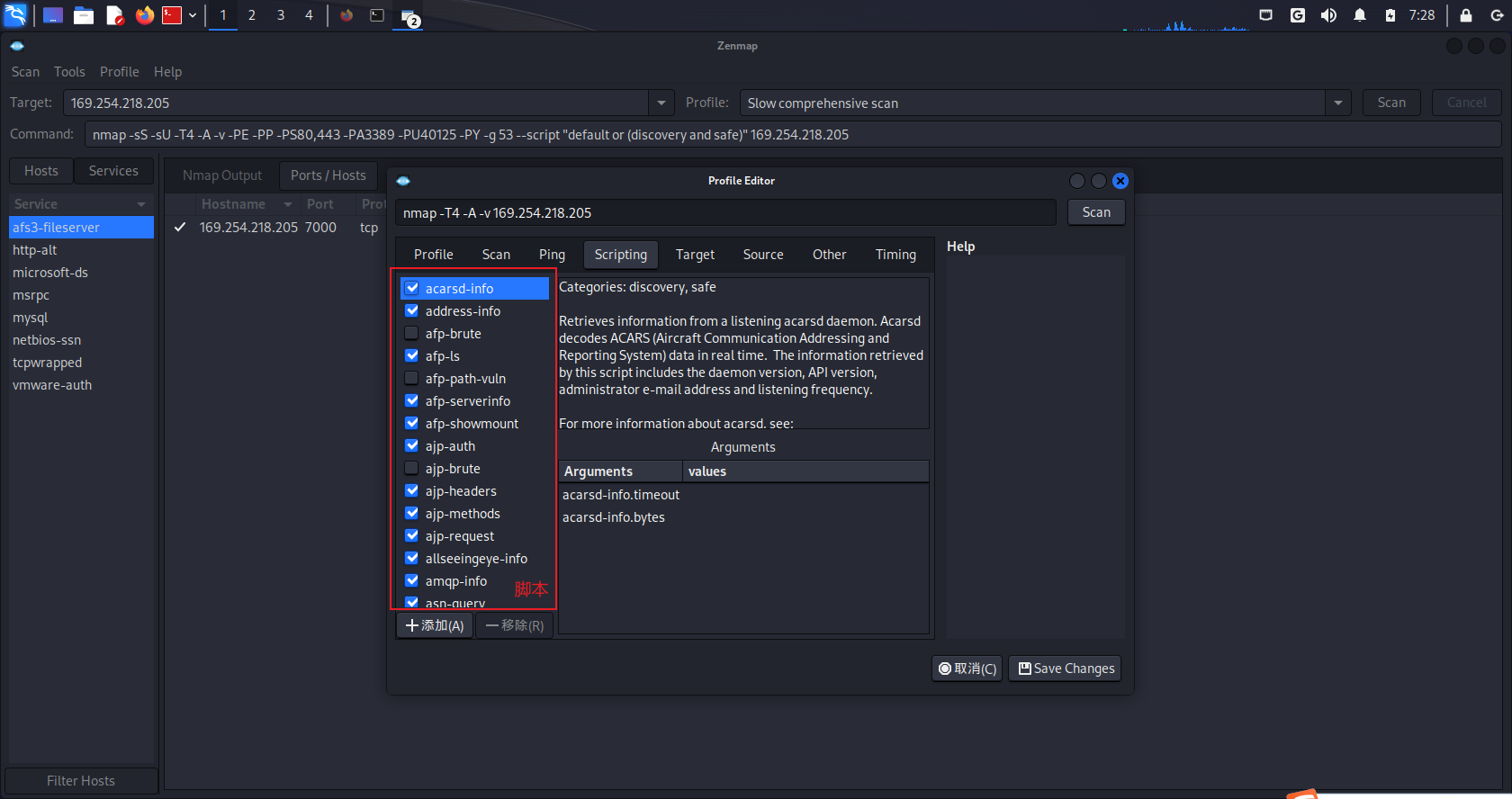Image resolution: width=1512 pixels, height=799 pixels.
Task: Enable the afp-brute script
Action: (412, 333)
